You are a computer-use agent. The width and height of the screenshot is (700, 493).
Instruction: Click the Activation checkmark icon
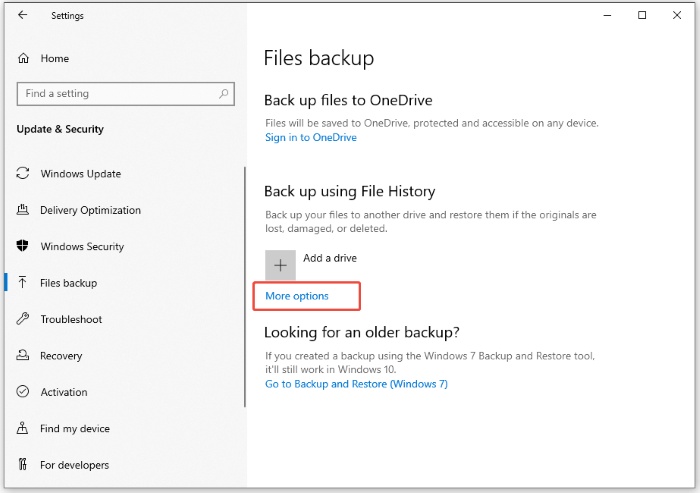(x=23, y=392)
